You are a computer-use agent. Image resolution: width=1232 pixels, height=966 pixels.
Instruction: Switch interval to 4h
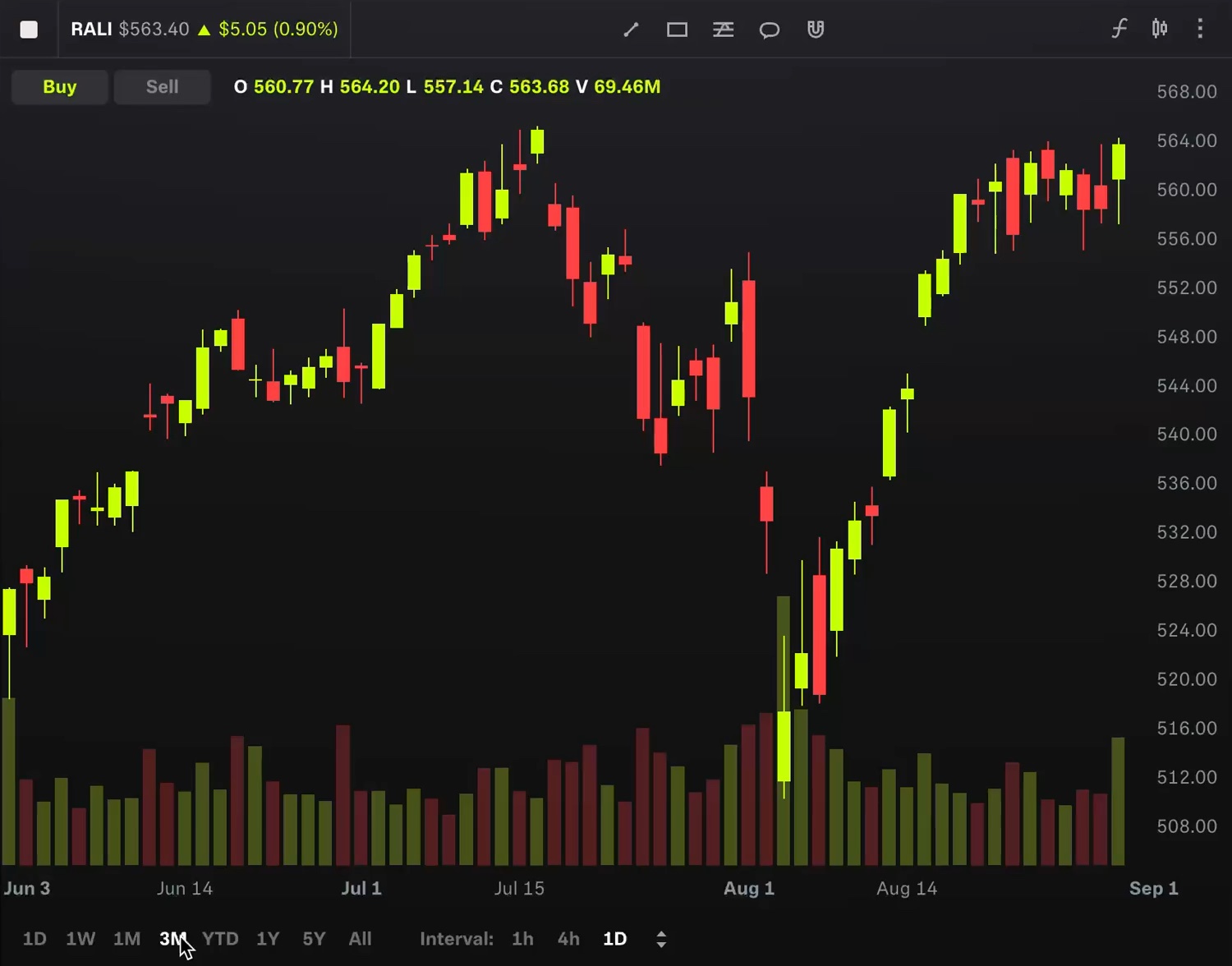tap(568, 938)
